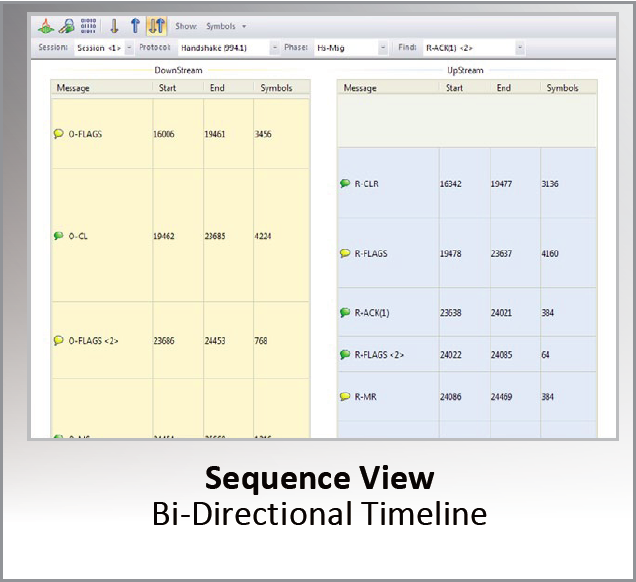The width and height of the screenshot is (636, 582).
Task: Click O-FLAGS symbols value 3456
Action: (263, 134)
